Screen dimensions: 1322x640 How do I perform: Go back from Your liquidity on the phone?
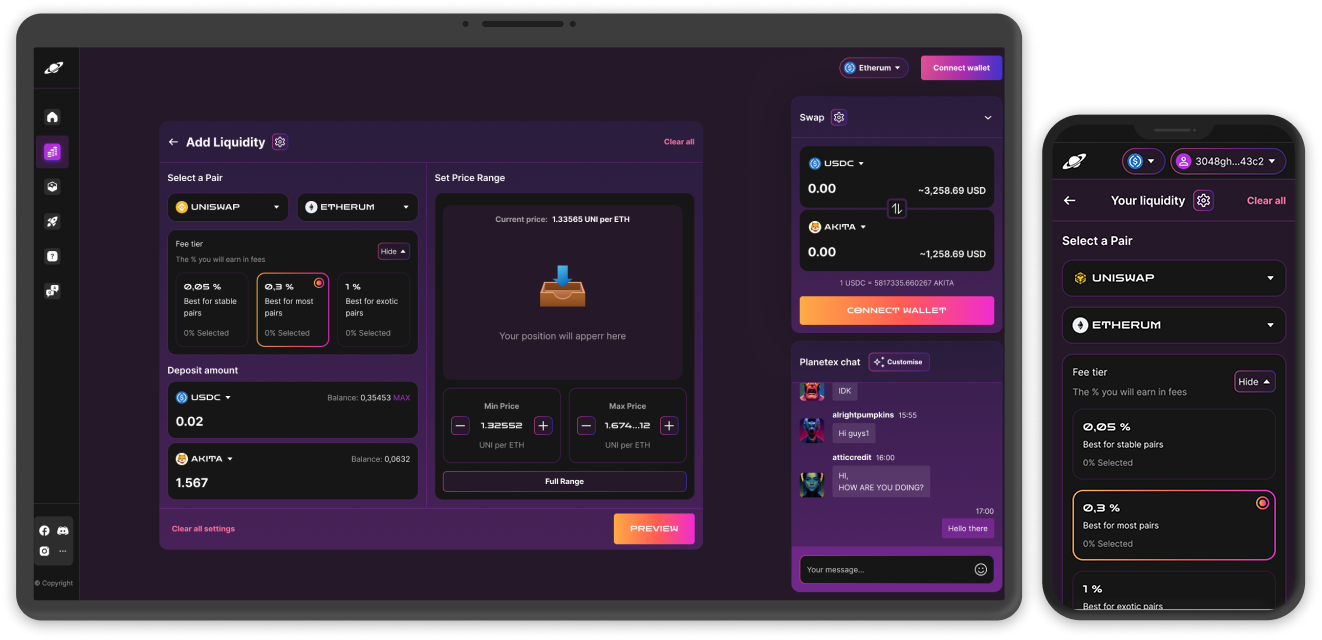1069,200
